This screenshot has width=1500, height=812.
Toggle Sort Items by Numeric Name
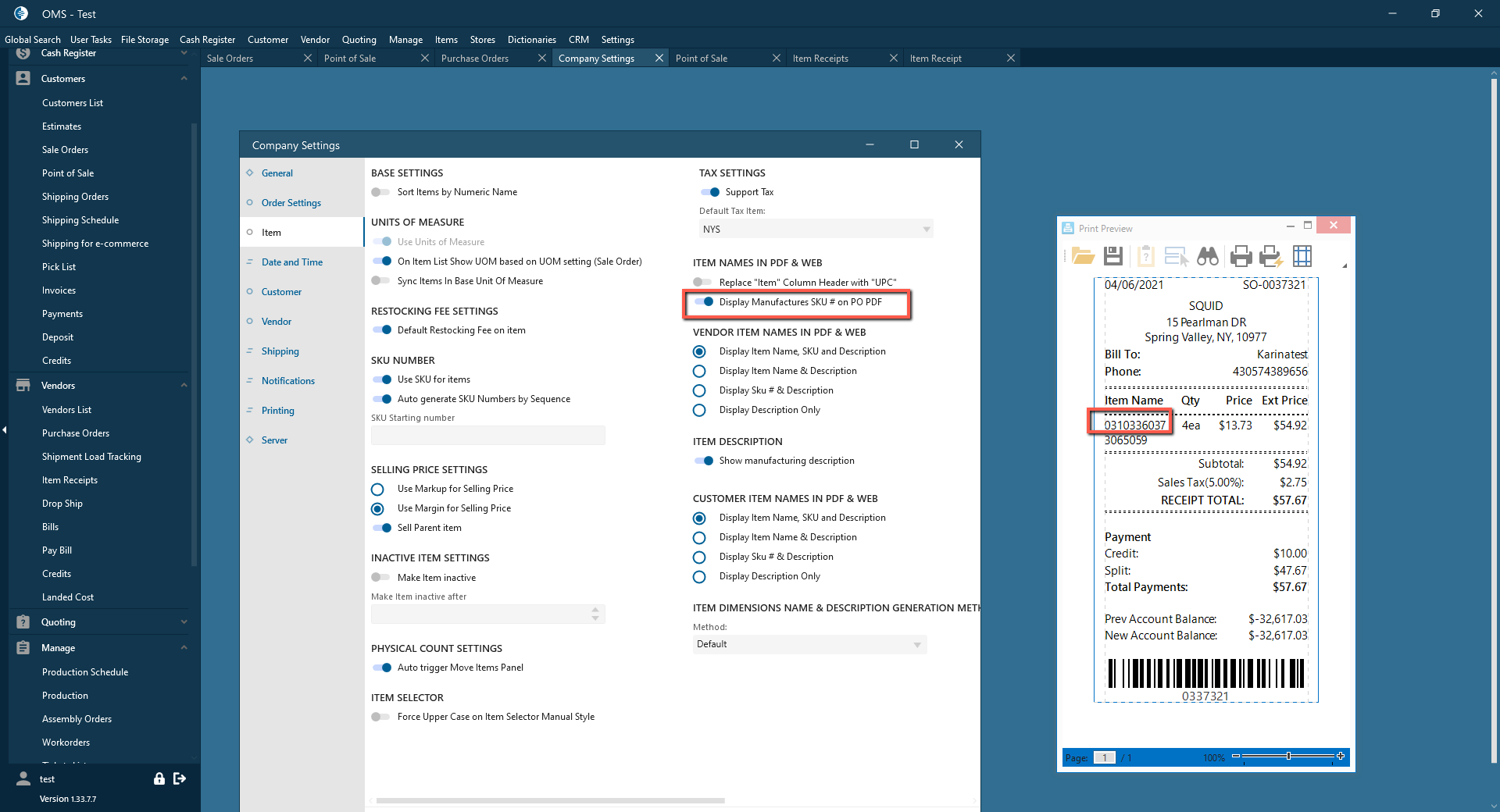pyautogui.click(x=381, y=192)
